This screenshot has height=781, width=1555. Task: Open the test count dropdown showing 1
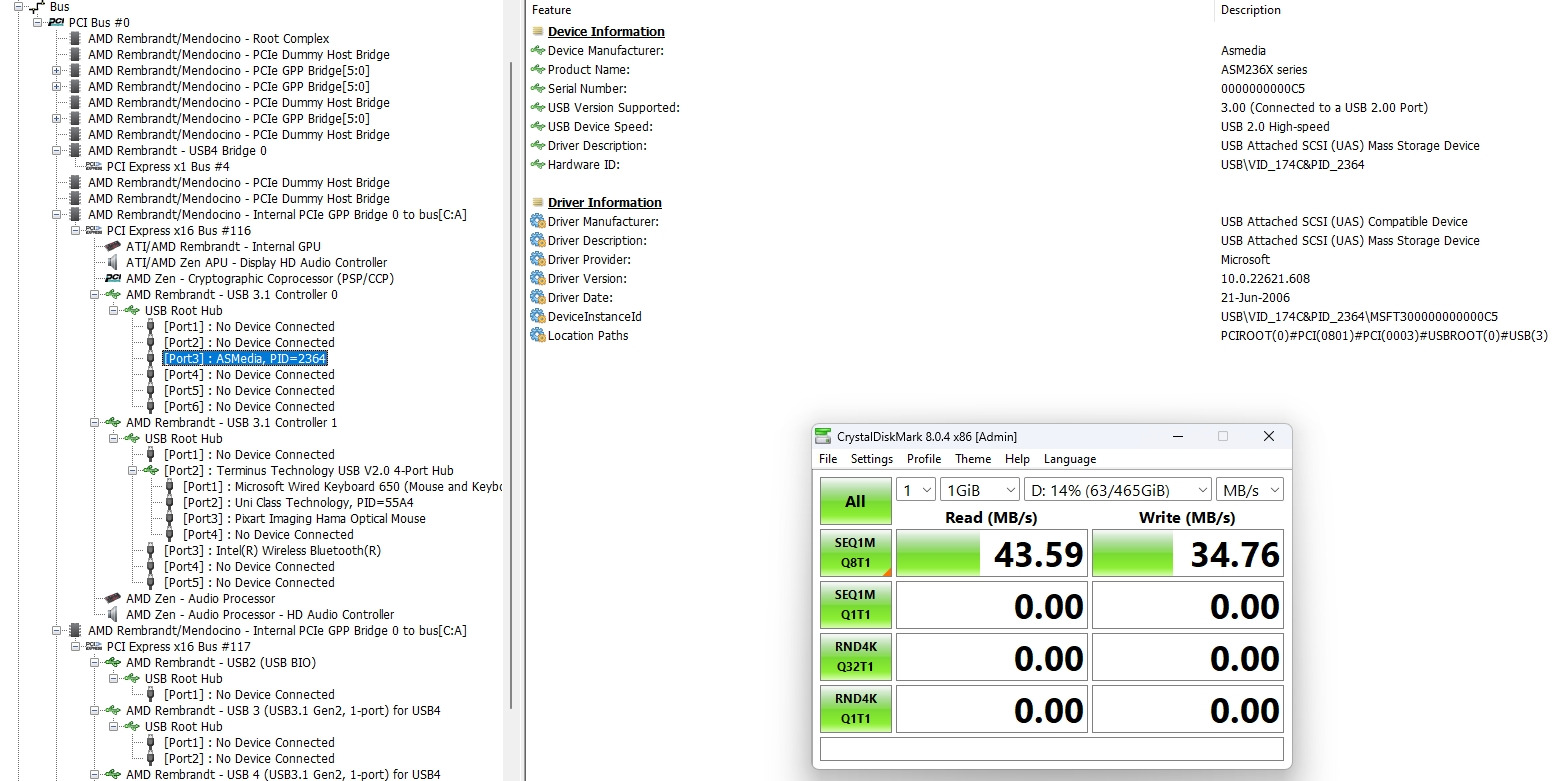[916, 490]
